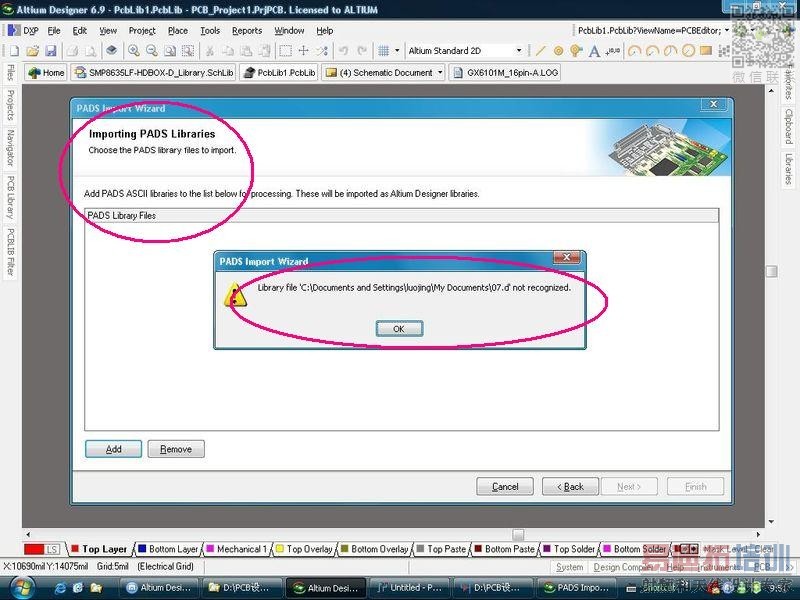This screenshot has height=600, width=800.
Task: Click the zoom area magnifier icon
Action: [x=170, y=51]
